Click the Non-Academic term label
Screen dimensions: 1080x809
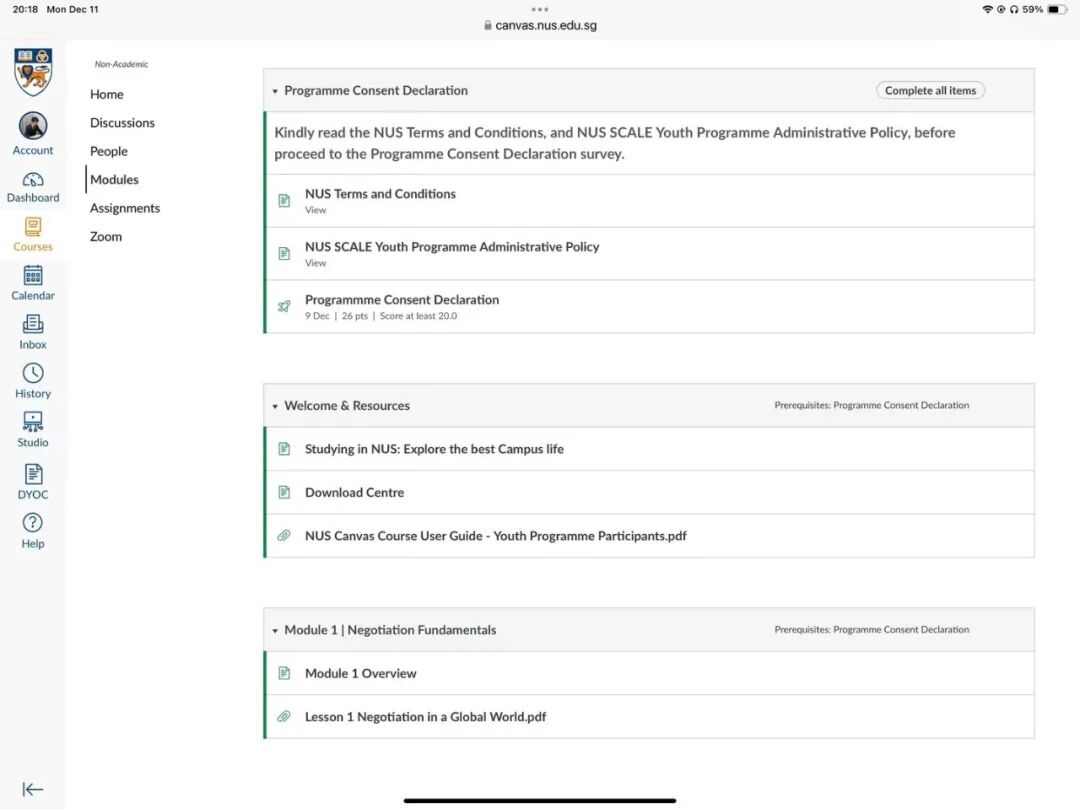[121, 64]
